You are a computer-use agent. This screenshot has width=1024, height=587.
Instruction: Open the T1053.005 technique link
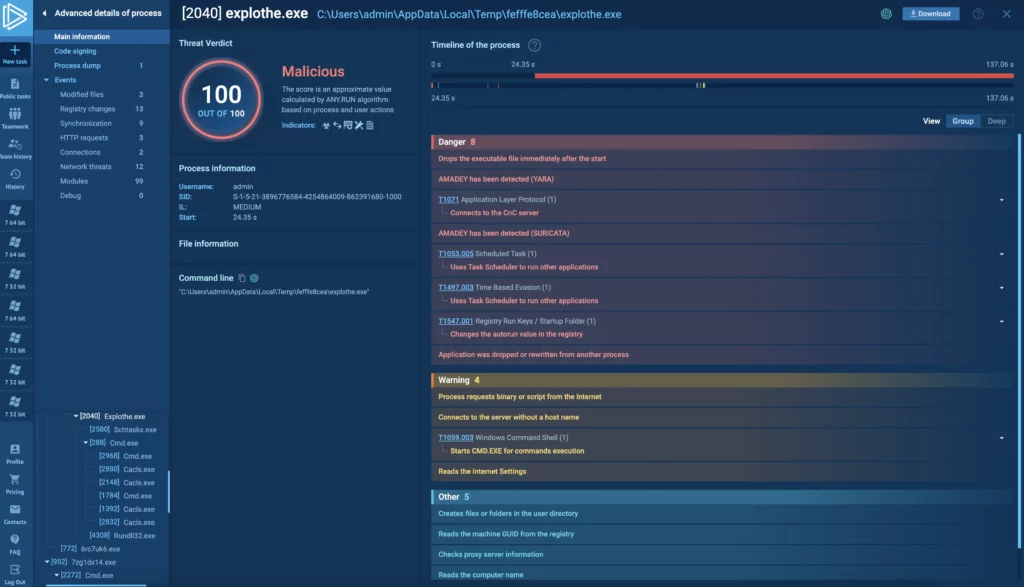click(456, 254)
